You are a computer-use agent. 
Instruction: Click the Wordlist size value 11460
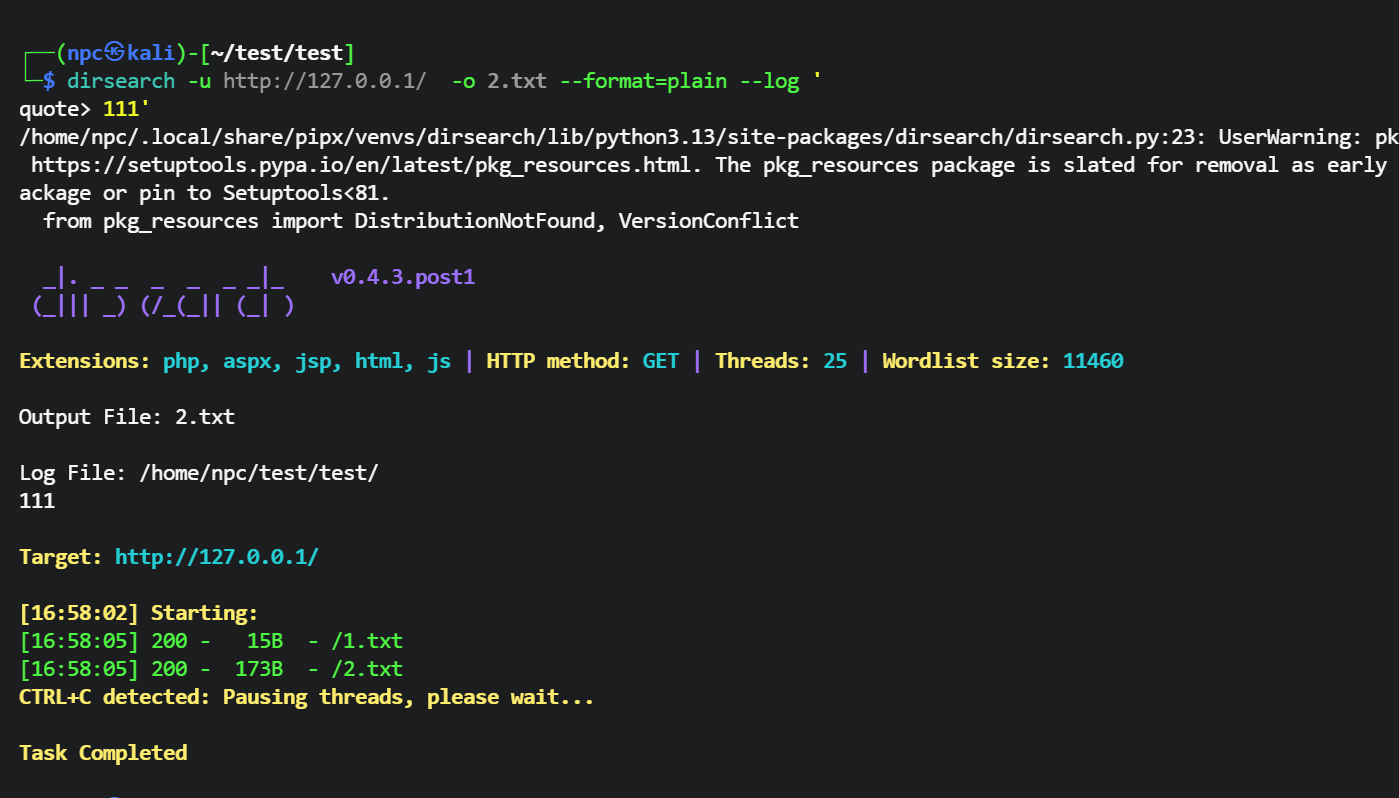(x=1092, y=361)
